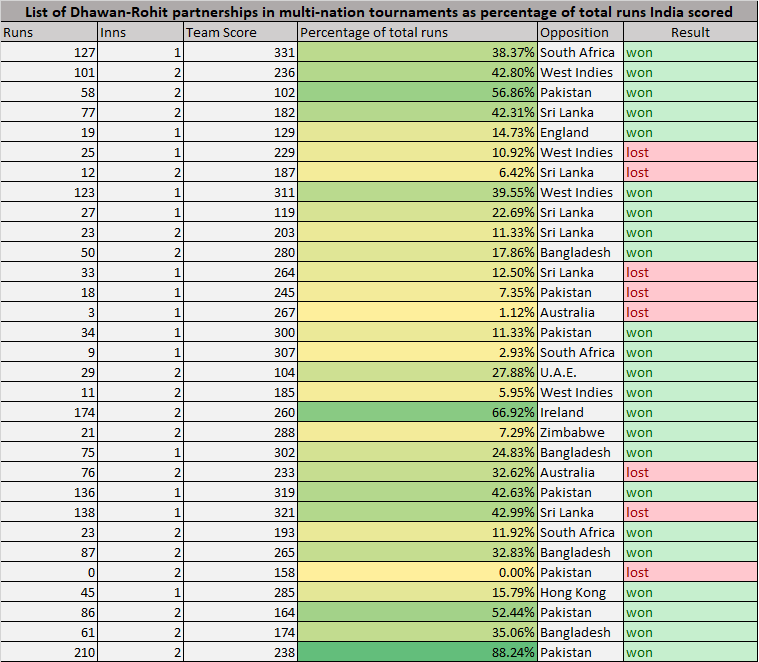Select the percentage cell 32.62%
This screenshot has height=662, width=759.
pos(417,472)
